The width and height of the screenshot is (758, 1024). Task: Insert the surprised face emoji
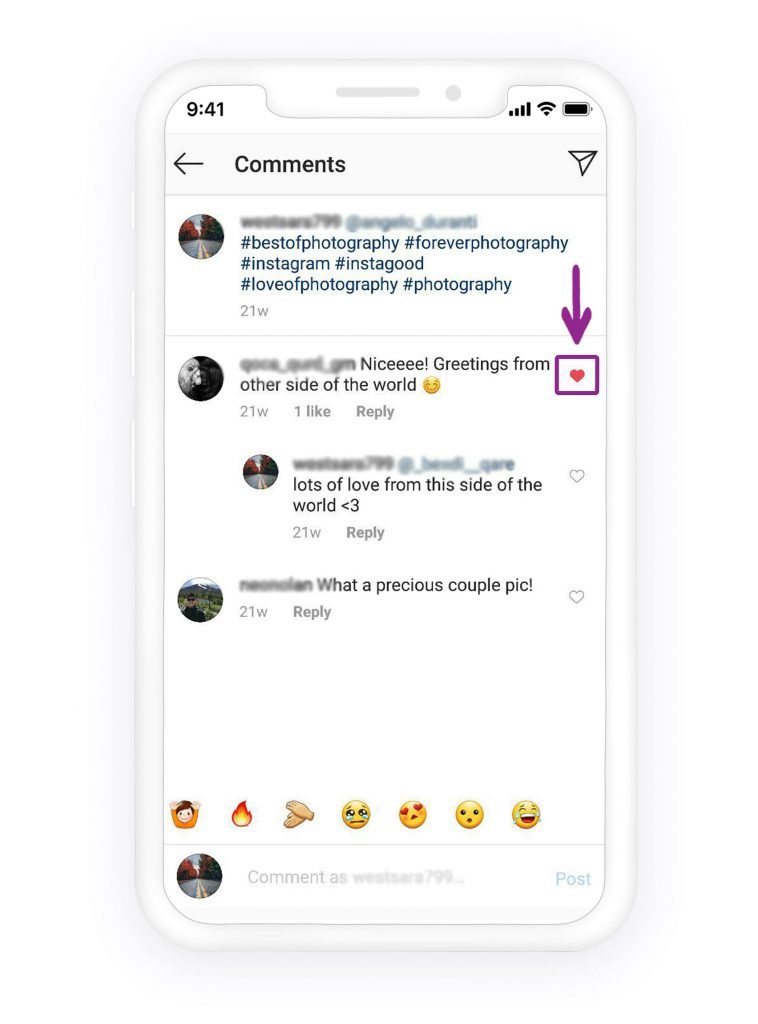[469, 815]
